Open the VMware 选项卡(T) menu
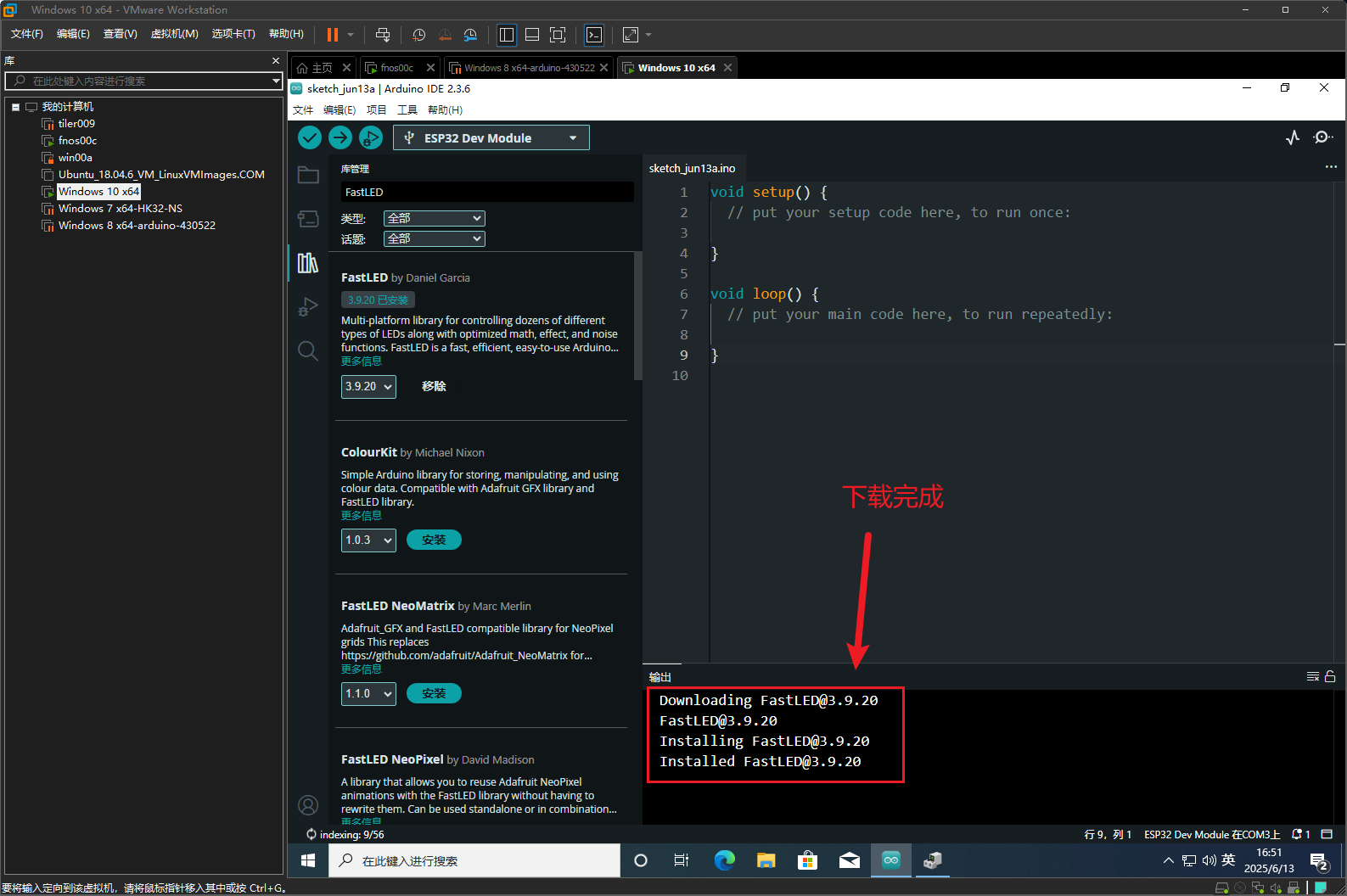 (233, 34)
